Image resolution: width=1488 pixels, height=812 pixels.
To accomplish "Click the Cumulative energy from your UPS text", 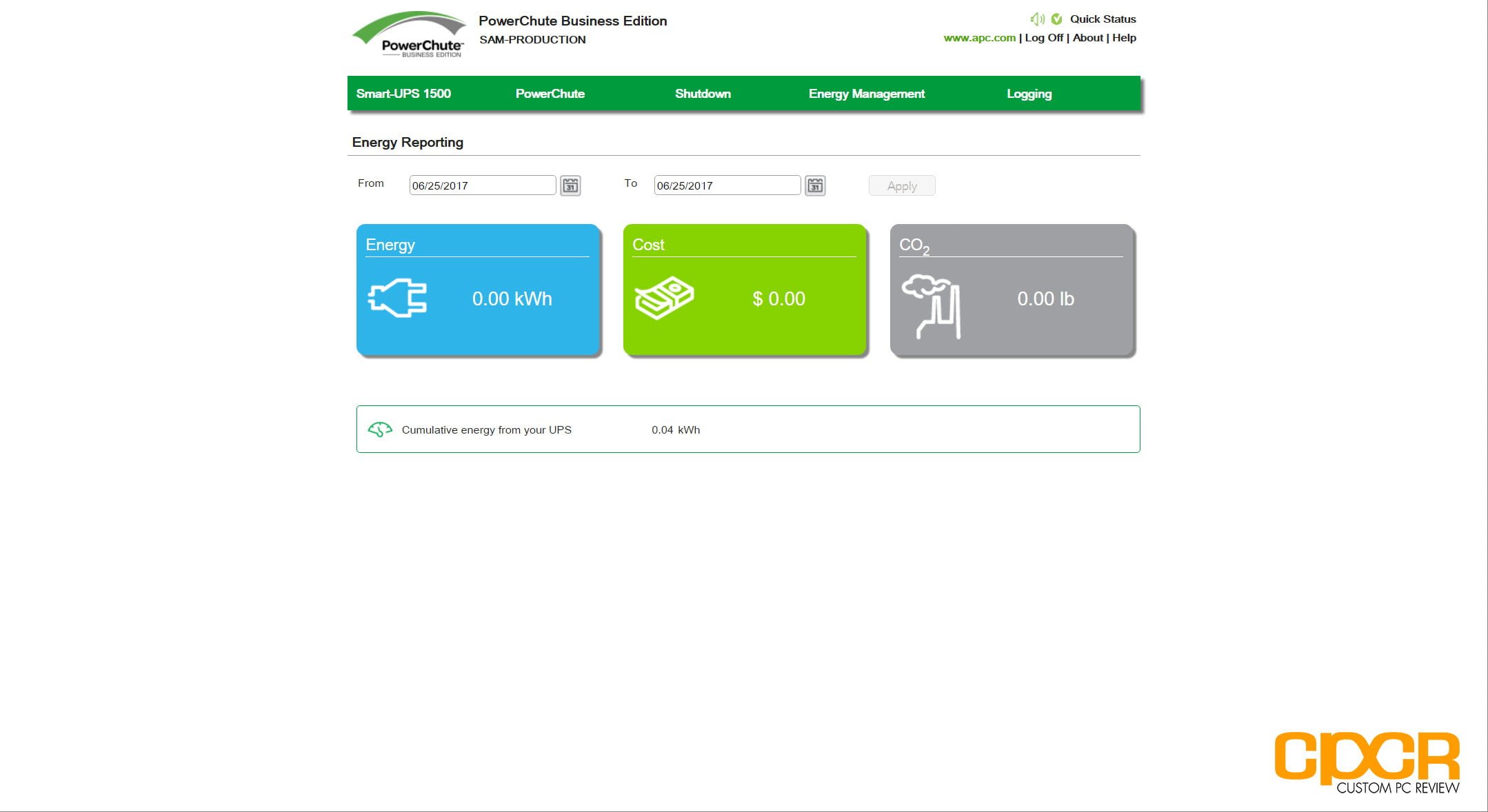I will (486, 429).
